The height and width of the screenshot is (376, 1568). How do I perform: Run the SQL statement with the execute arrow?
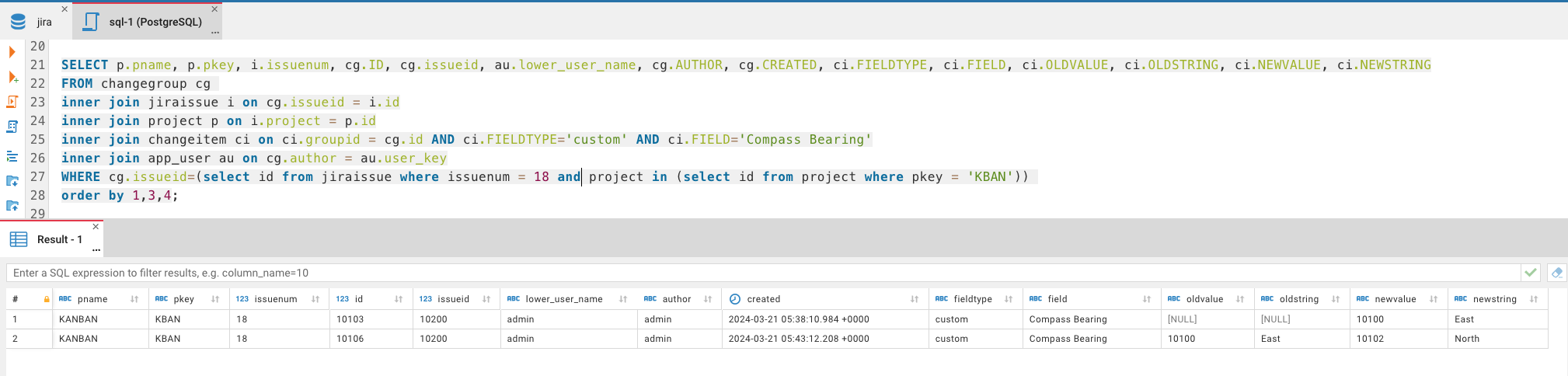12,52
